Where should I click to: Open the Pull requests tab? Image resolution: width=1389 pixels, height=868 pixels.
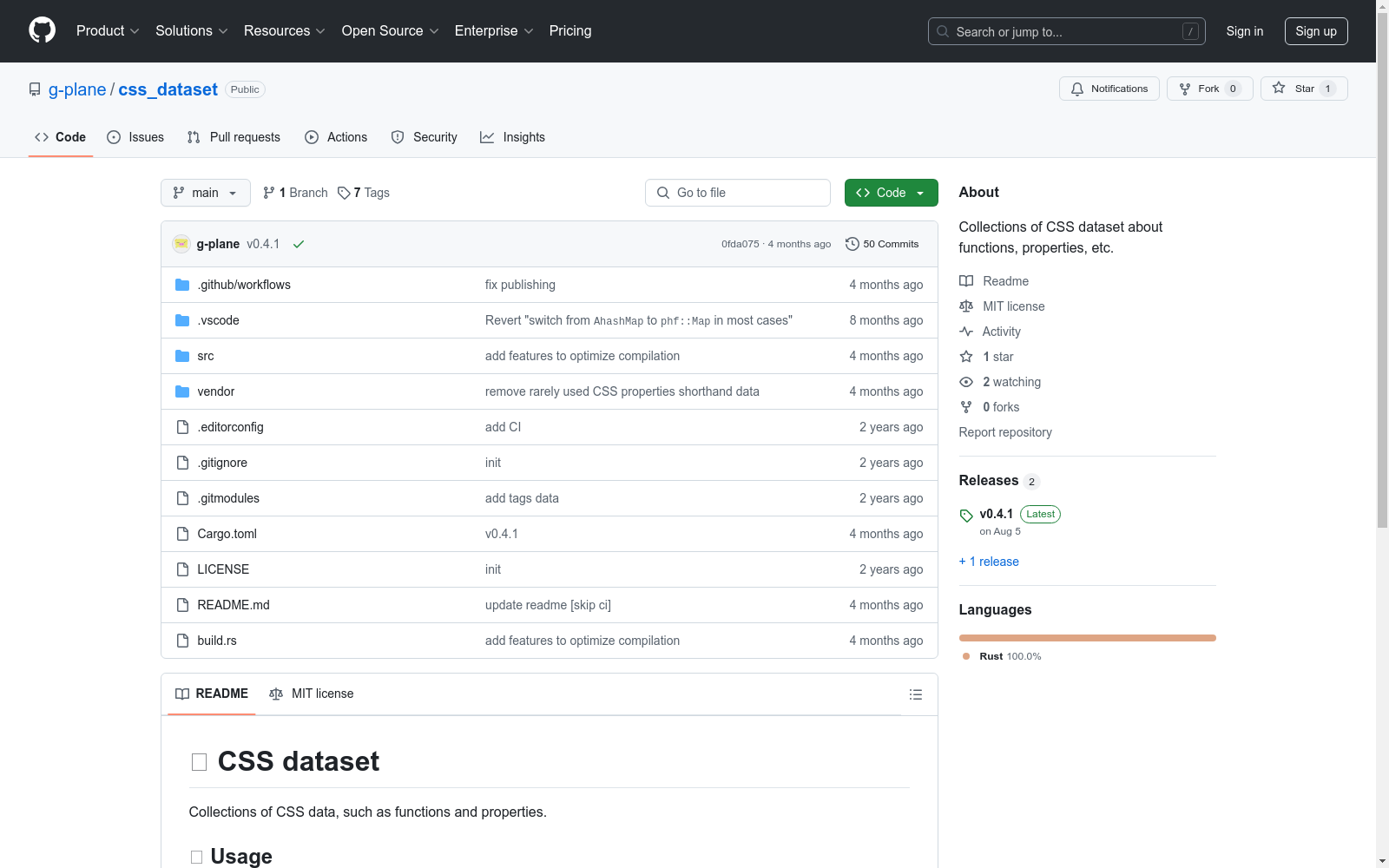click(x=234, y=137)
